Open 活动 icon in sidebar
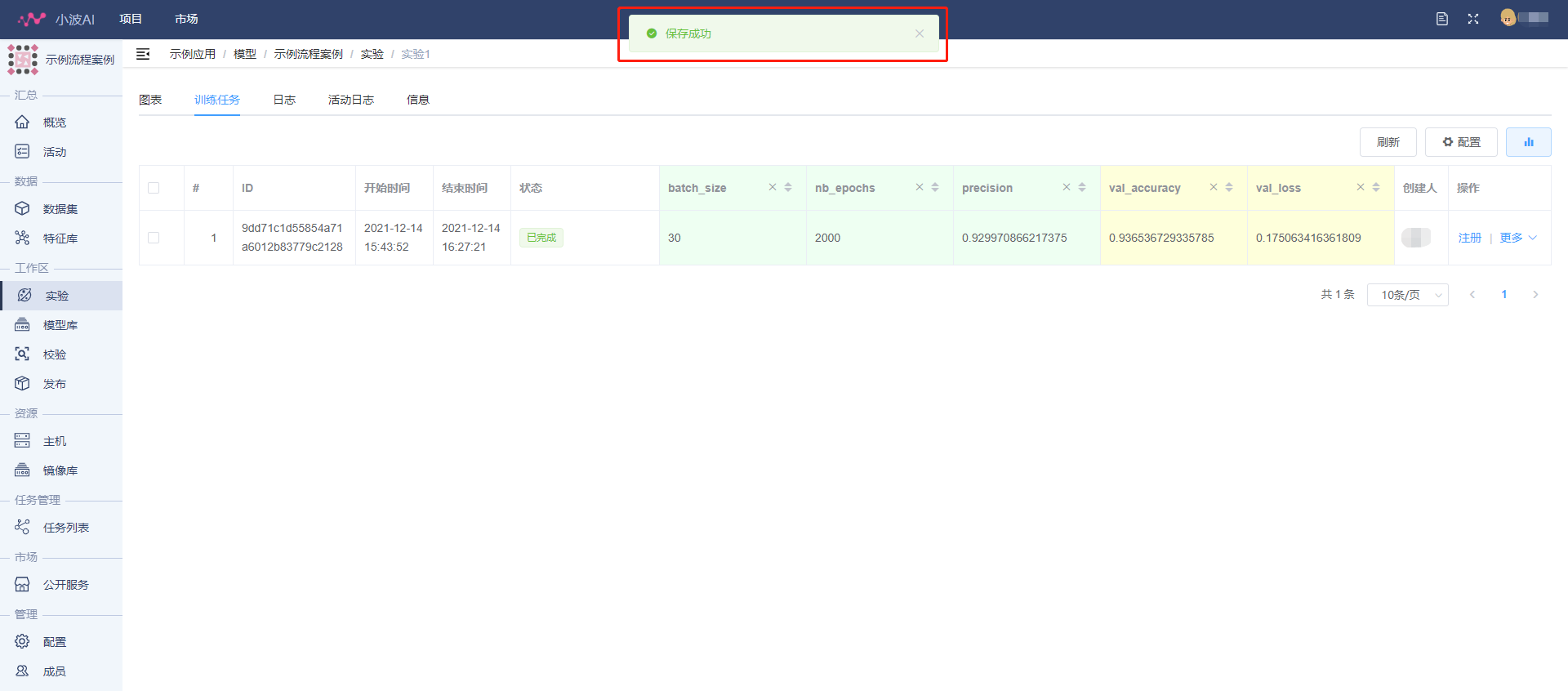The image size is (1568, 691). click(22, 152)
